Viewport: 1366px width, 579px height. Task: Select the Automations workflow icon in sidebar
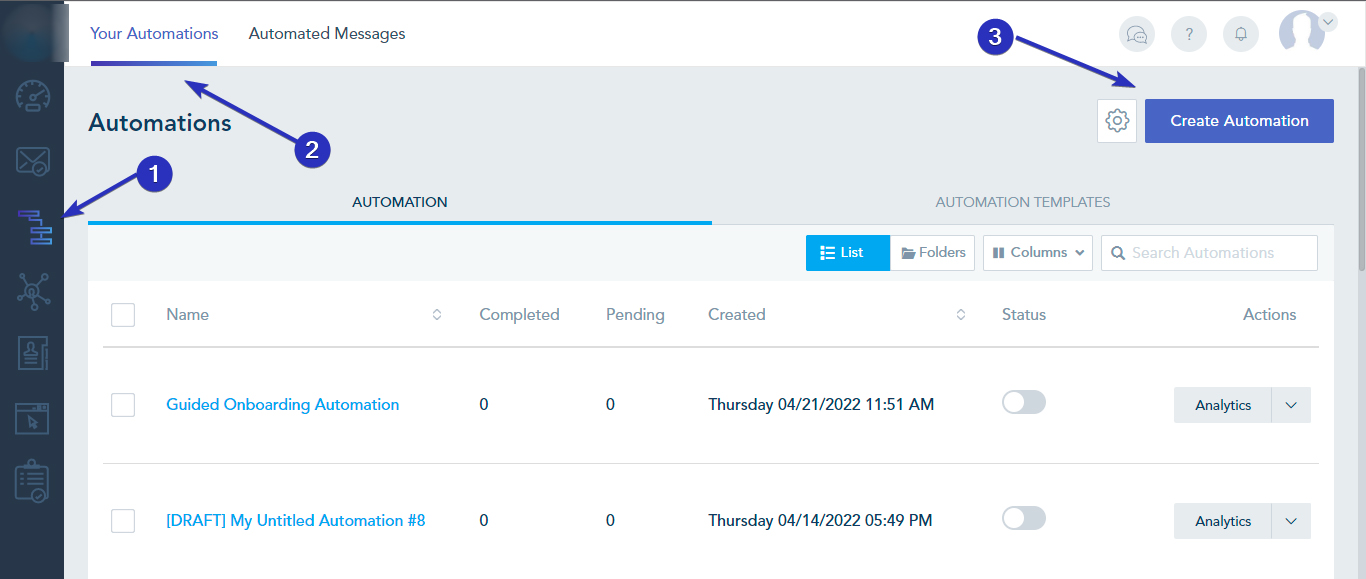pyautogui.click(x=34, y=227)
